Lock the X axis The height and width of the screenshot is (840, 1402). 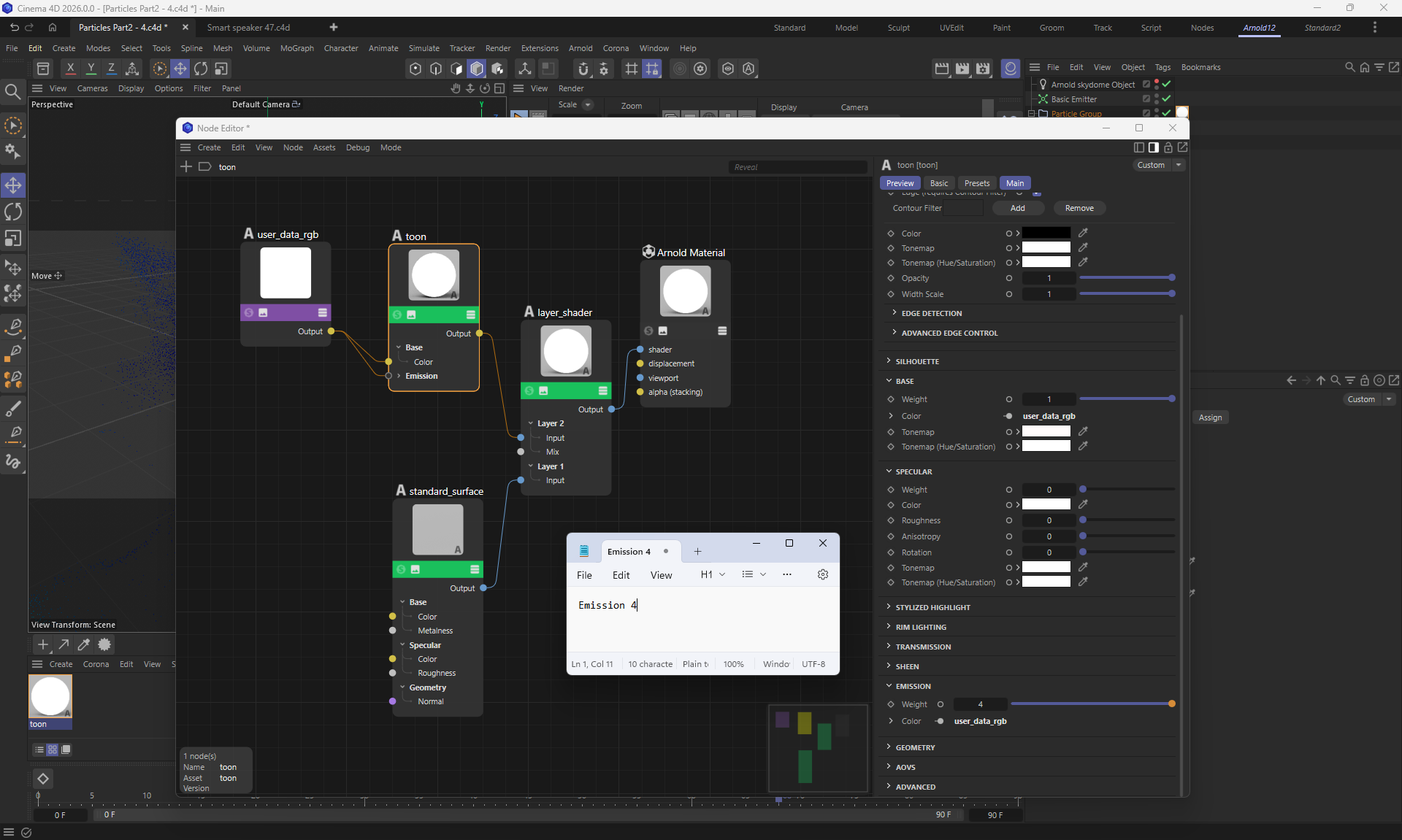point(70,69)
